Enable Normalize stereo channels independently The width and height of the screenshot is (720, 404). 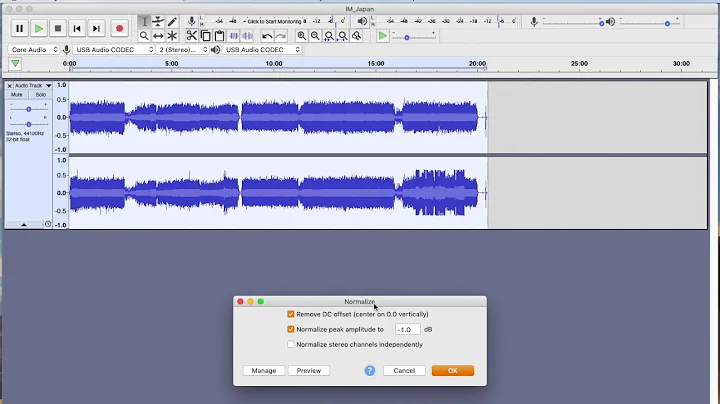tap(291, 344)
